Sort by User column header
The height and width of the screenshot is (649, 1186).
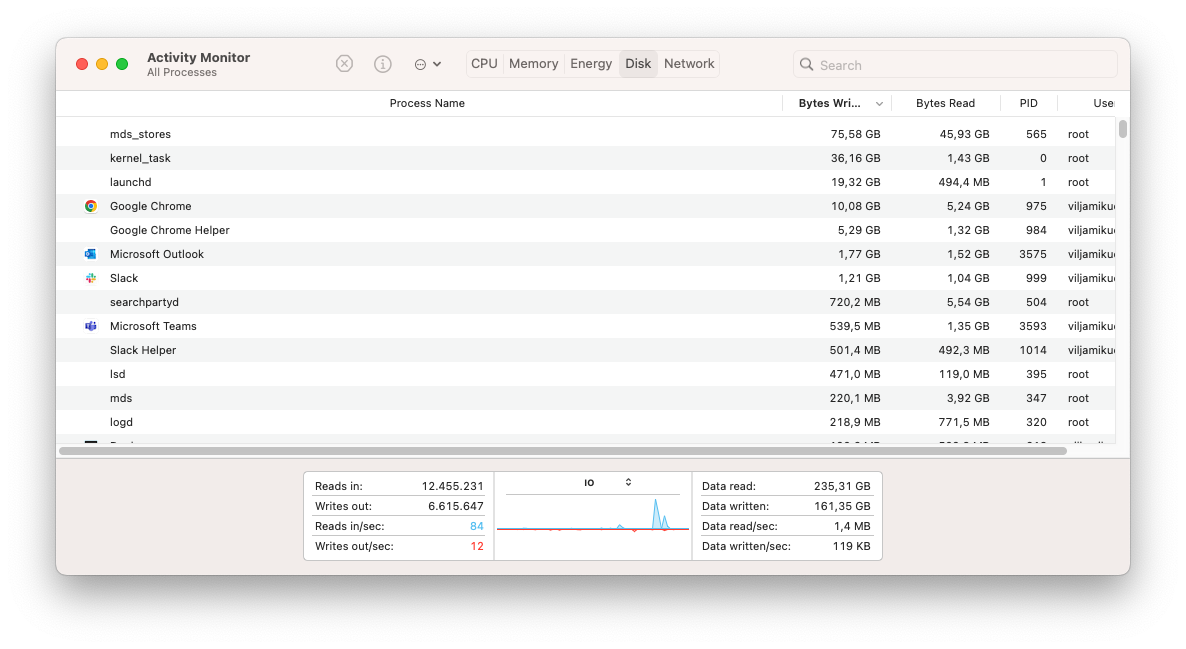[1103, 104]
